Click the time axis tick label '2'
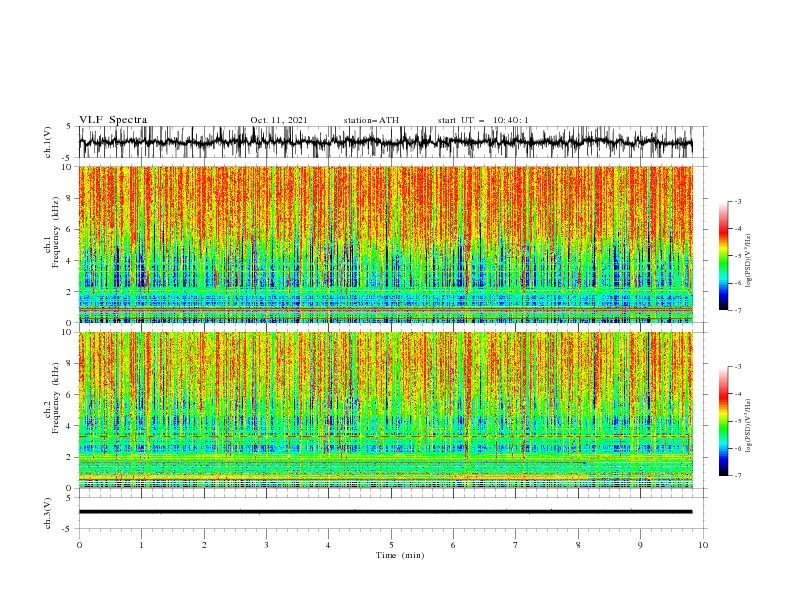This screenshot has width=792, height=612. pyautogui.click(x=204, y=545)
